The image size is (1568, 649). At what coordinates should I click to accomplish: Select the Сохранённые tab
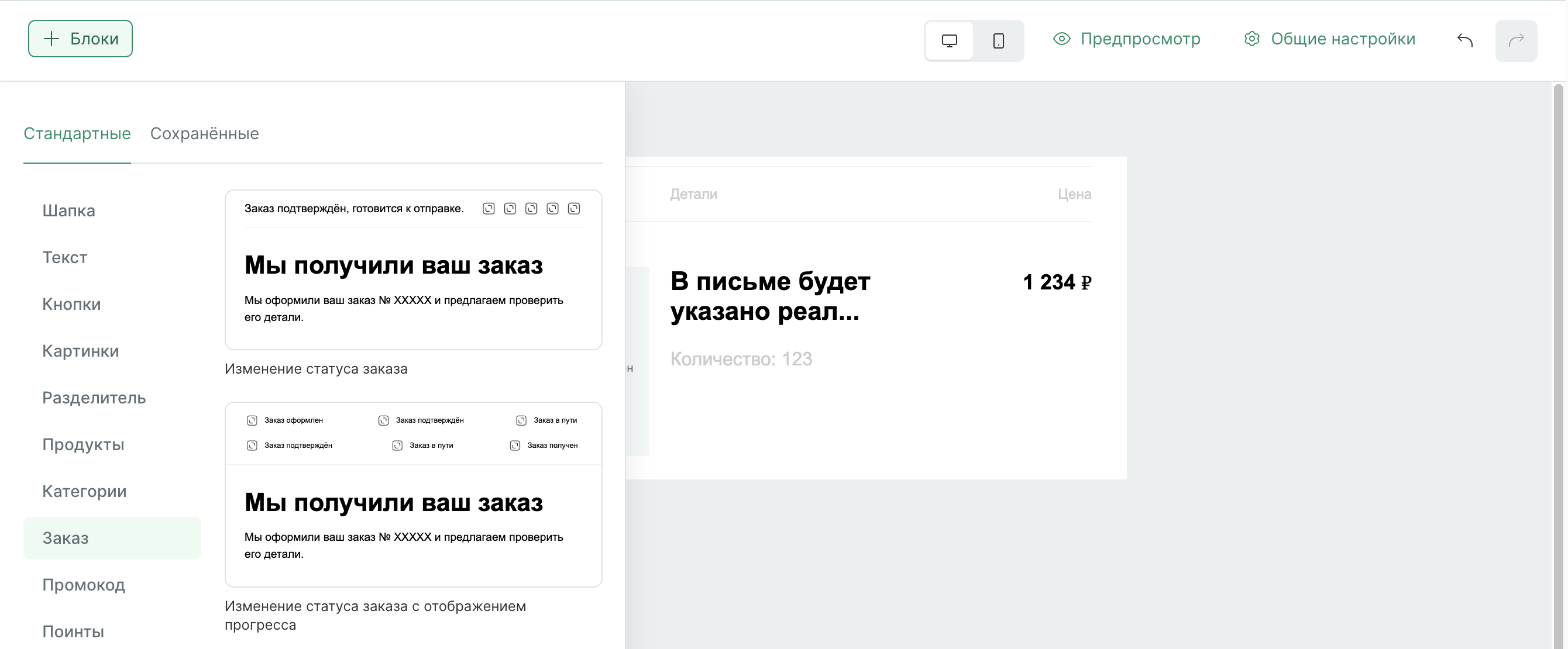205,134
